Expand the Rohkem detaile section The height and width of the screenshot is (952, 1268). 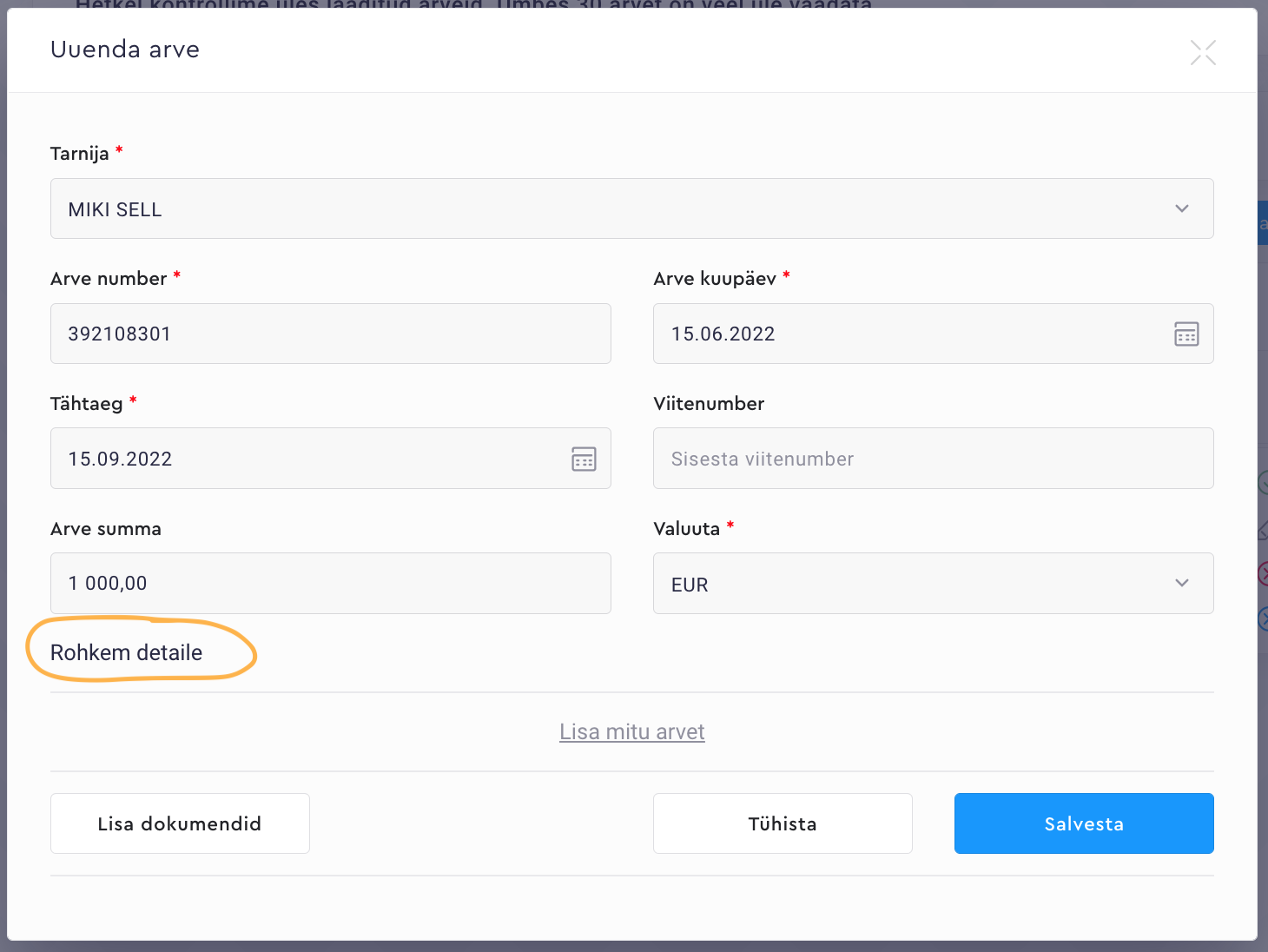[x=127, y=652]
